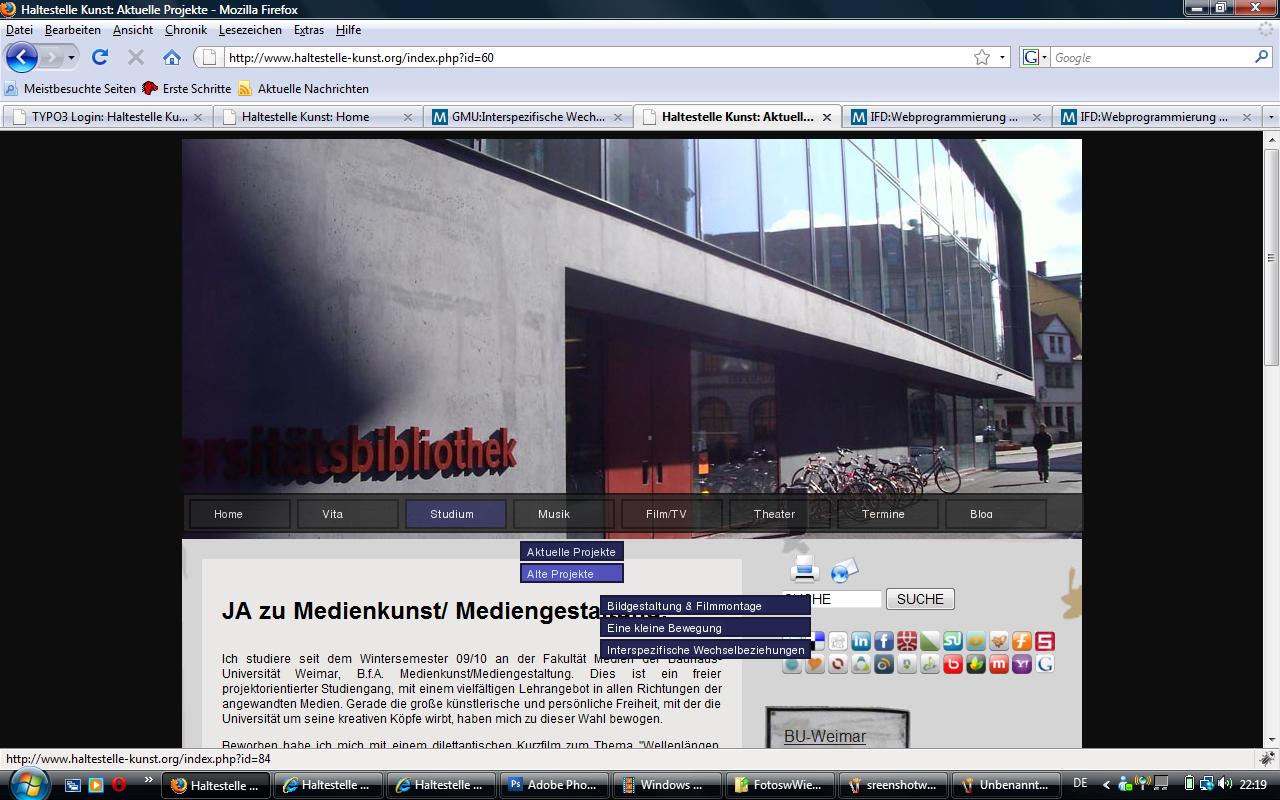1280x800 pixels.
Task: Reload the page with the refresh icon
Action: (x=100, y=57)
